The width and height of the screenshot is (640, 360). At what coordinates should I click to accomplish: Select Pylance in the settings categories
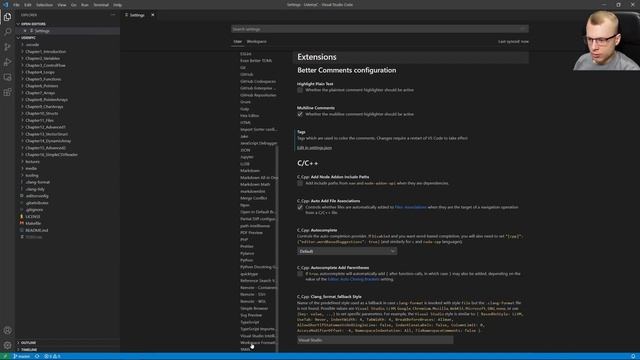click(247, 253)
